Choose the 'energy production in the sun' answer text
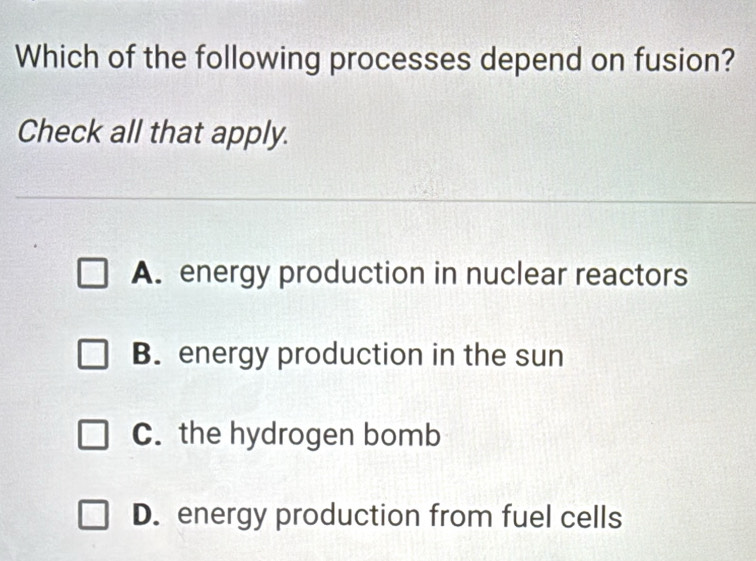Viewport: 756px width, 561px height. (x=371, y=355)
